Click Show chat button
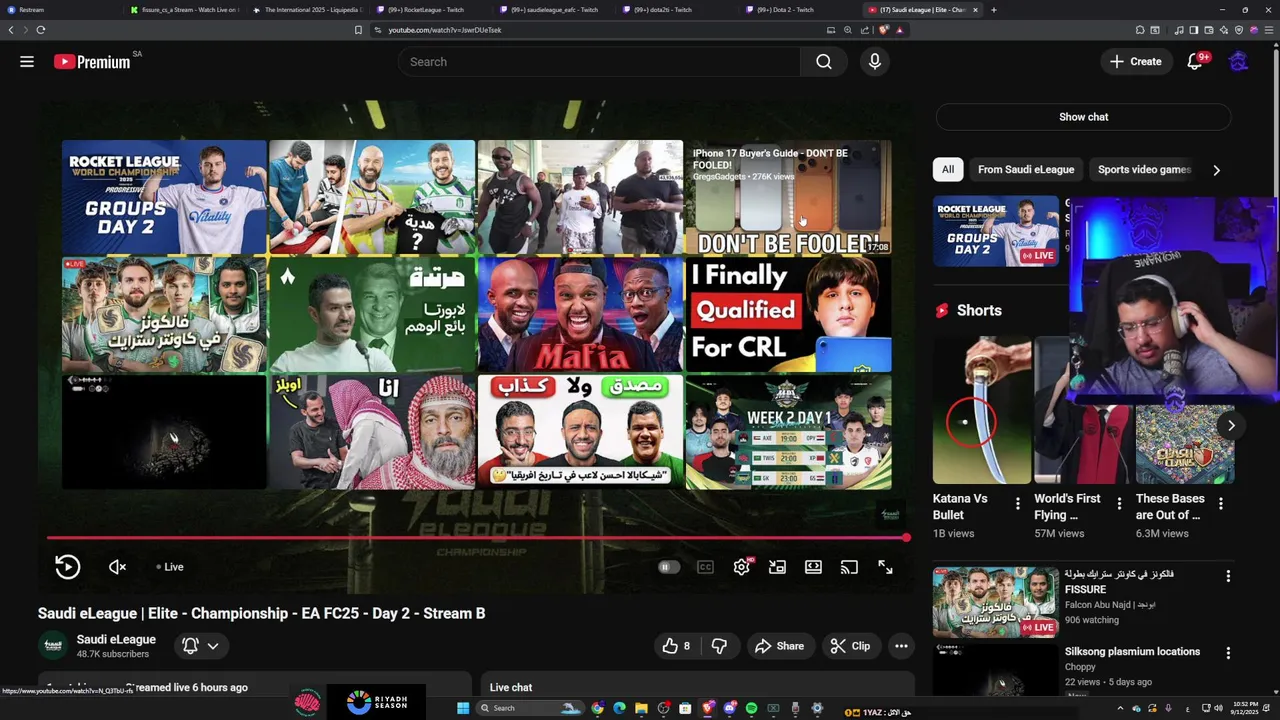 (x=1083, y=117)
